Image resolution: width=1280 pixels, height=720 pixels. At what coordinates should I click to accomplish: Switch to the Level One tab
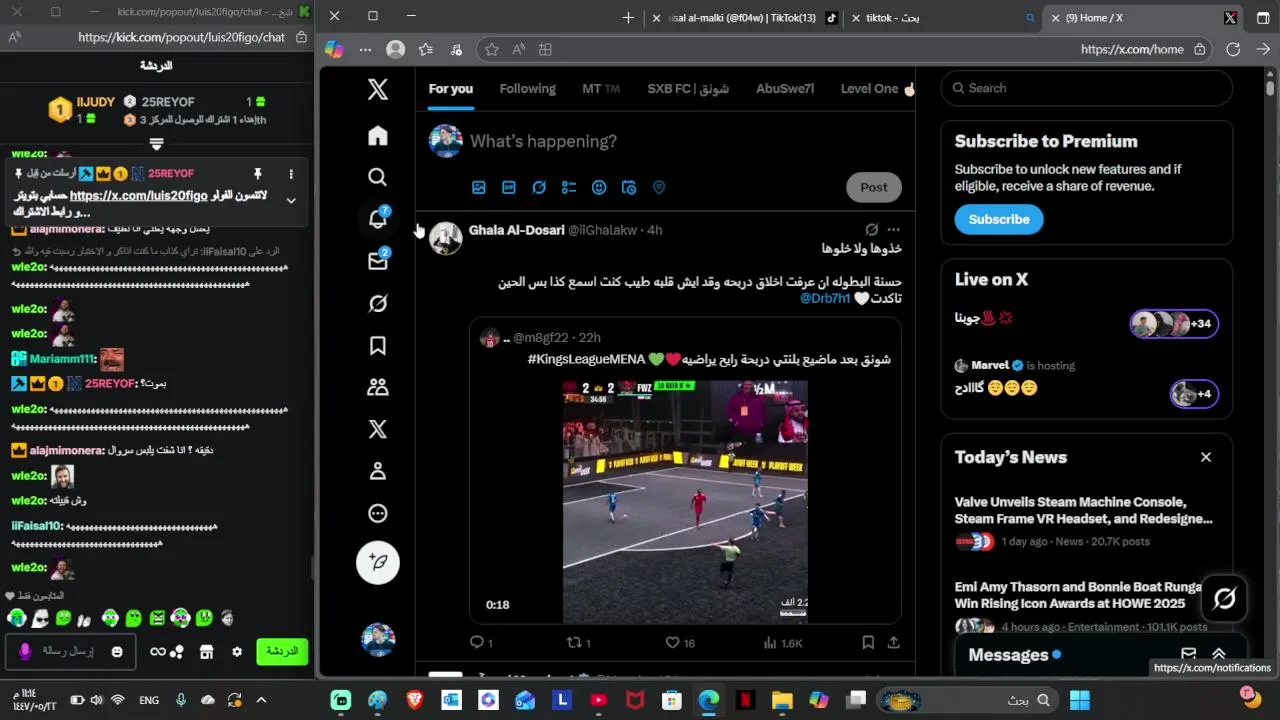[877, 89]
